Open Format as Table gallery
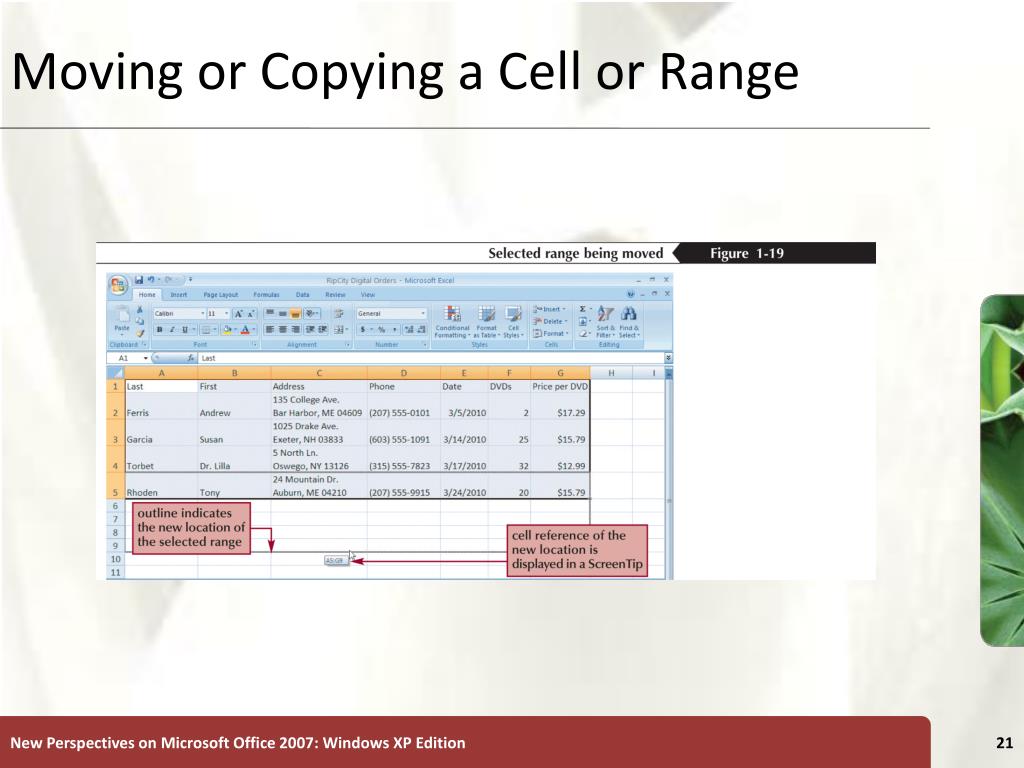 [487, 321]
